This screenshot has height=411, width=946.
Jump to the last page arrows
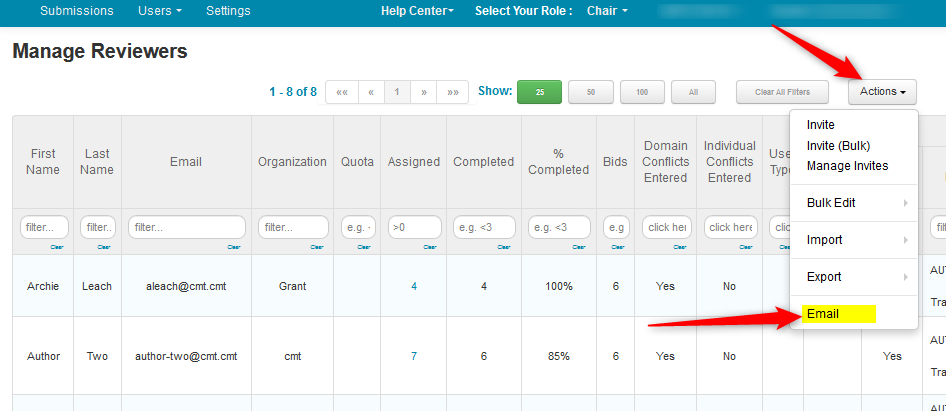click(452, 92)
